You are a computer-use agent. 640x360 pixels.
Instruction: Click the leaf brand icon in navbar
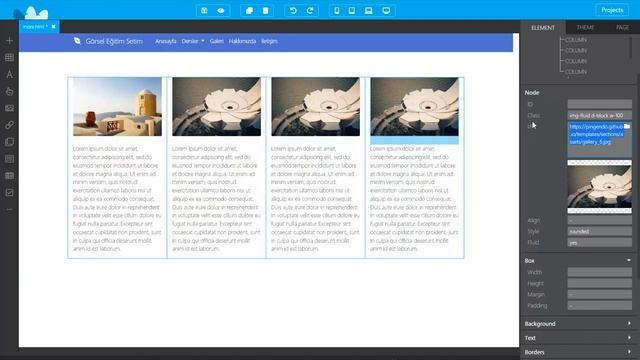coord(77,41)
